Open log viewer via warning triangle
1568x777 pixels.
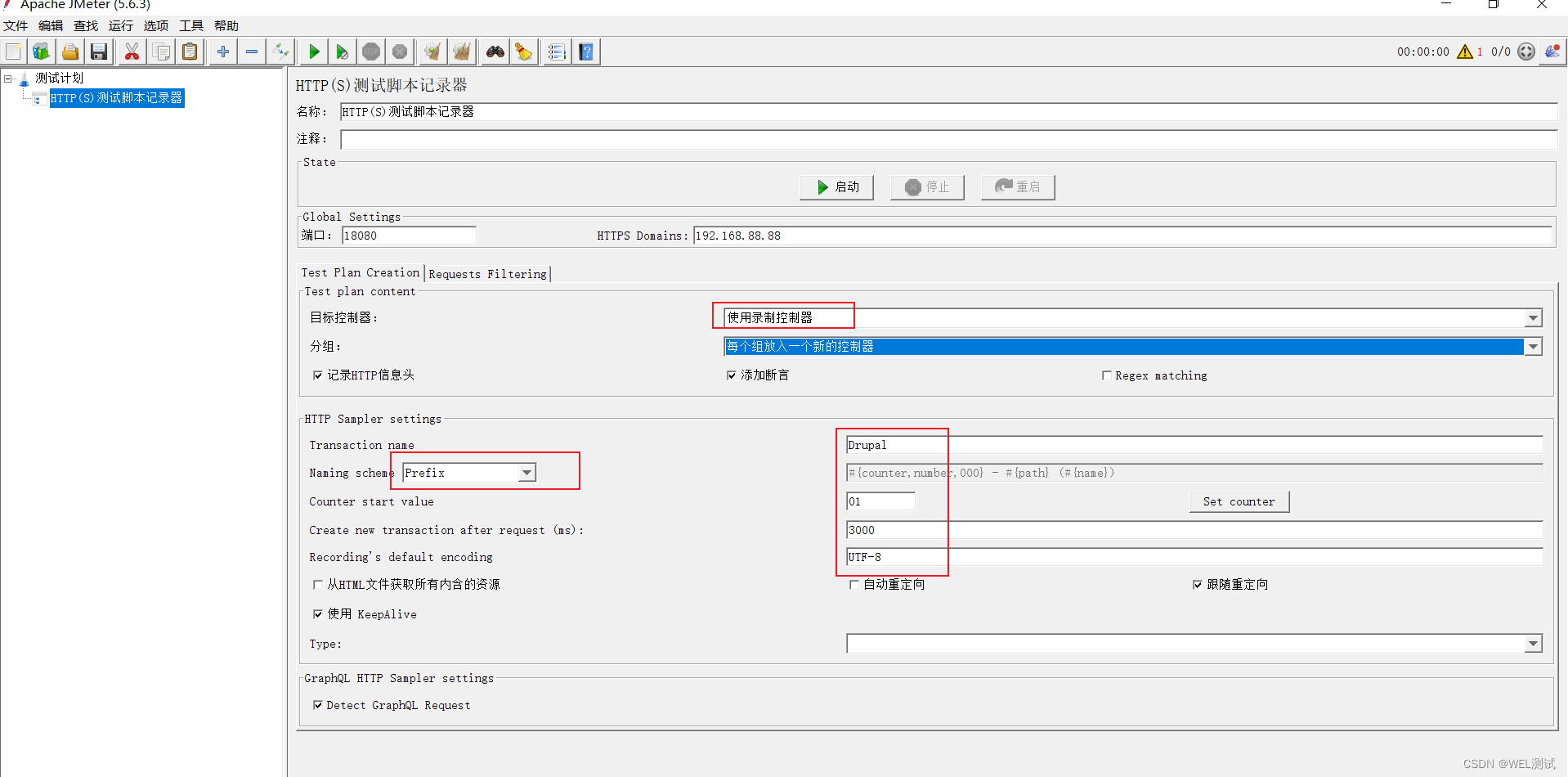[x=1465, y=52]
